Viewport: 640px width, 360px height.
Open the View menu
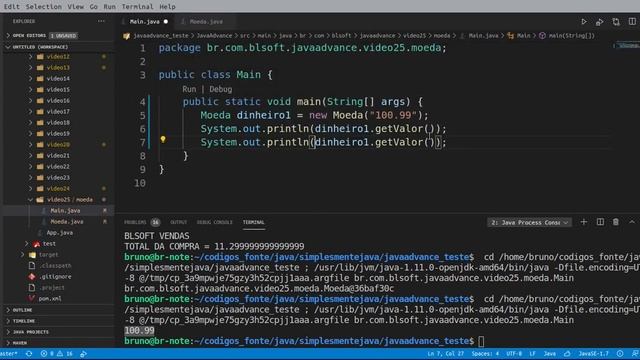76,7
